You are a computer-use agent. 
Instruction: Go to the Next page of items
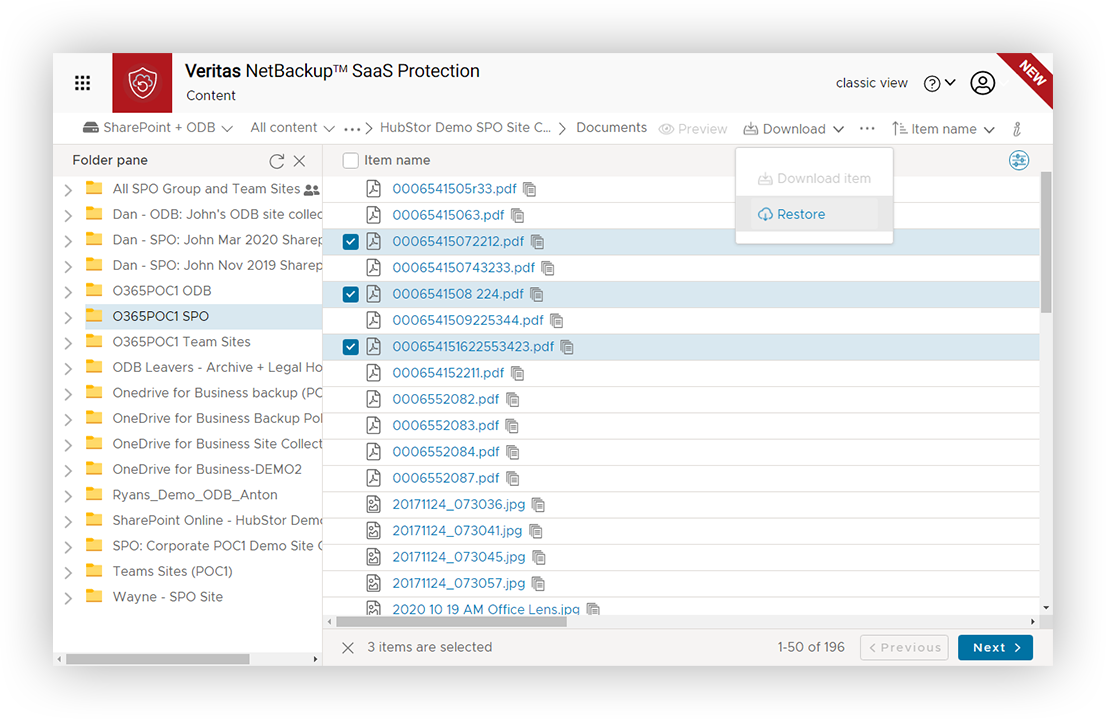click(x=995, y=647)
